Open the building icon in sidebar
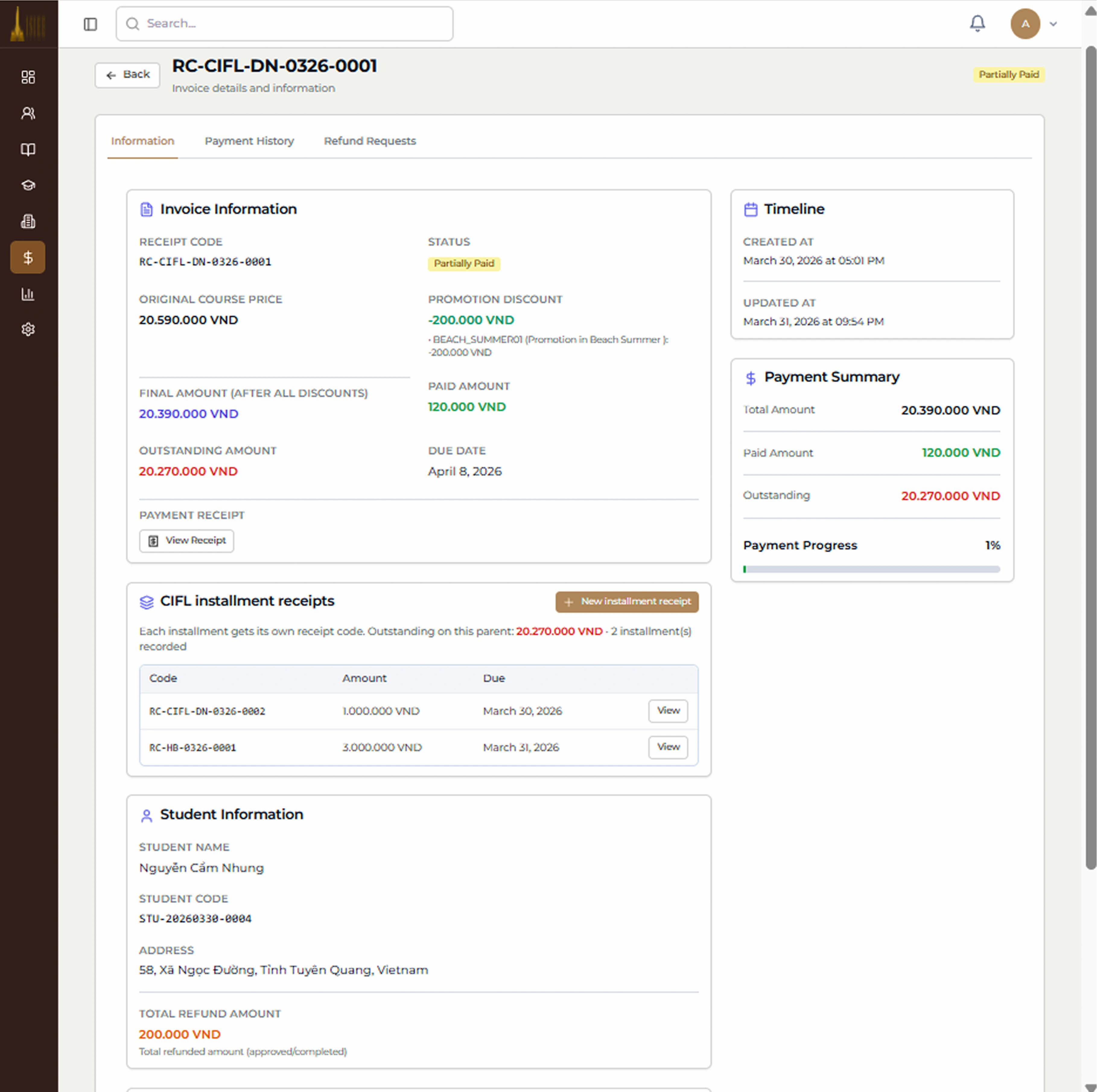The height and width of the screenshot is (1092, 1097). [x=28, y=221]
